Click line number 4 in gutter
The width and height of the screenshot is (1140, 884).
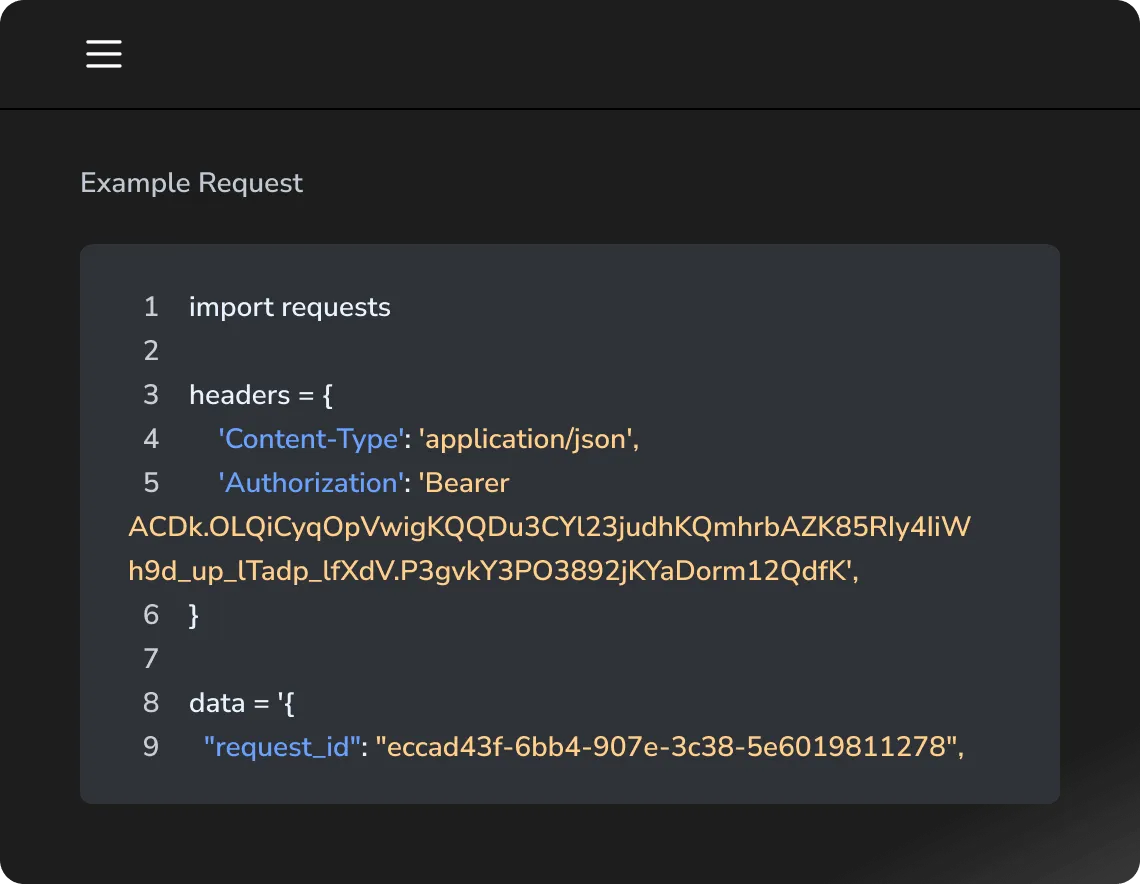(151, 439)
